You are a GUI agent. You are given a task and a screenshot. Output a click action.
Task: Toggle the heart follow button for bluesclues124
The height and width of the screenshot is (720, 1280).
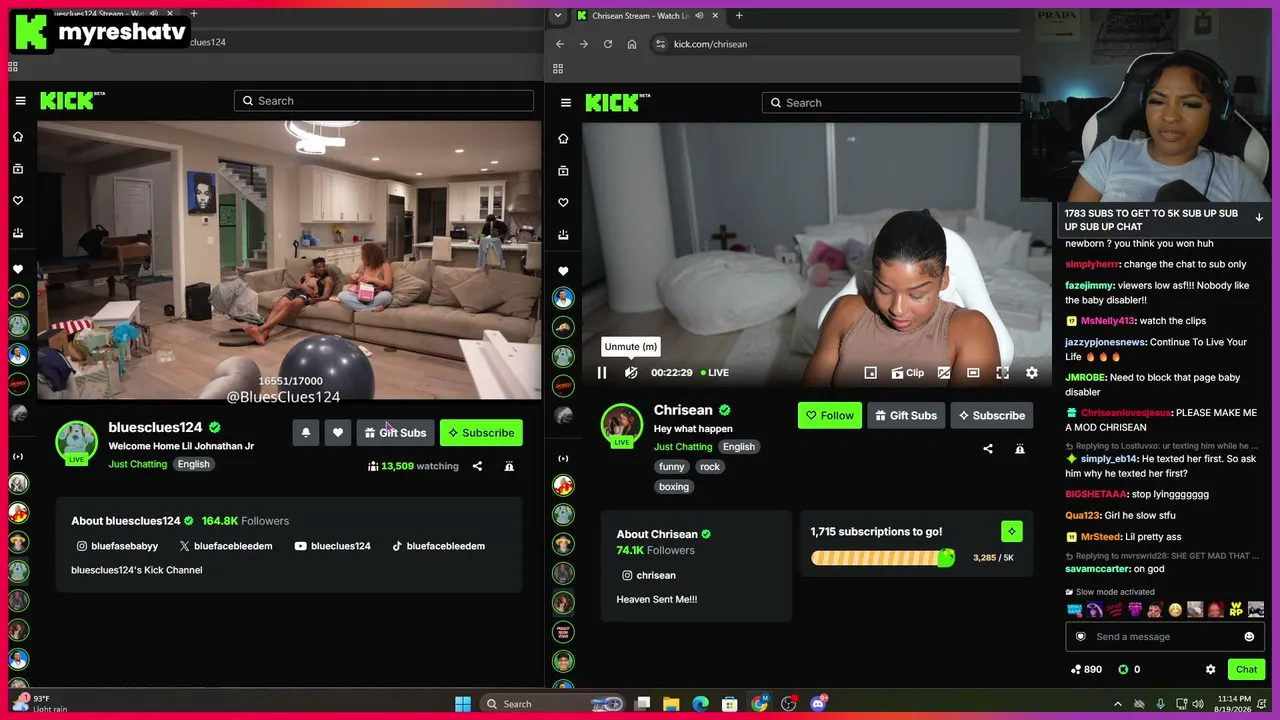[338, 433]
